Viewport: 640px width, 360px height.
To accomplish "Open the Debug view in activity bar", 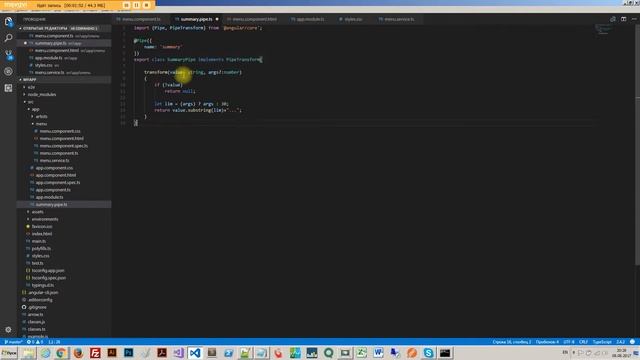I will [x=8, y=71].
